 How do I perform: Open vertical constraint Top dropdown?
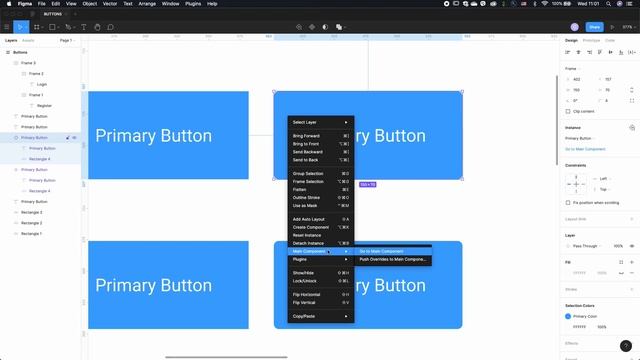tap(605, 189)
